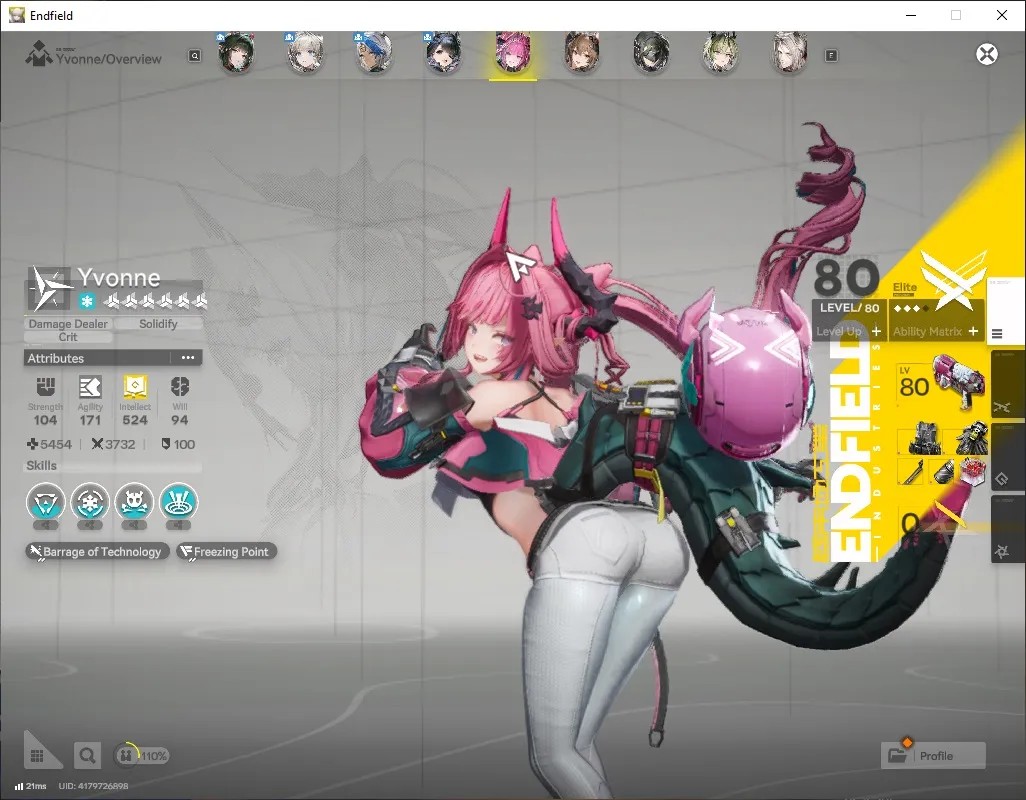The image size is (1026, 800).
Task: Open the masked coat gear slot
Action: point(971,438)
